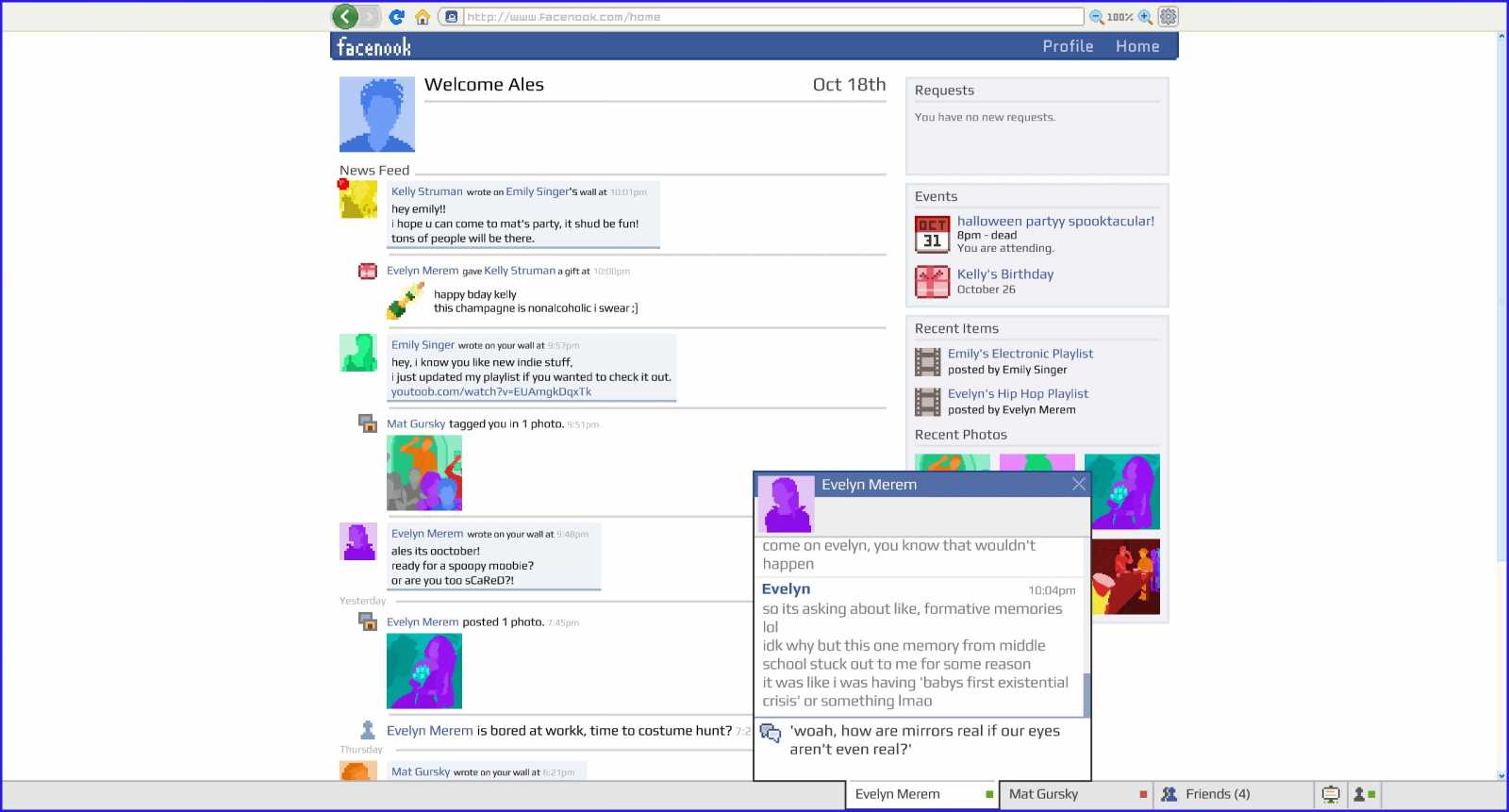The width and height of the screenshot is (1509, 812).
Task: Open Evelyn Merem's posted photo thumbnail
Action: (424, 671)
